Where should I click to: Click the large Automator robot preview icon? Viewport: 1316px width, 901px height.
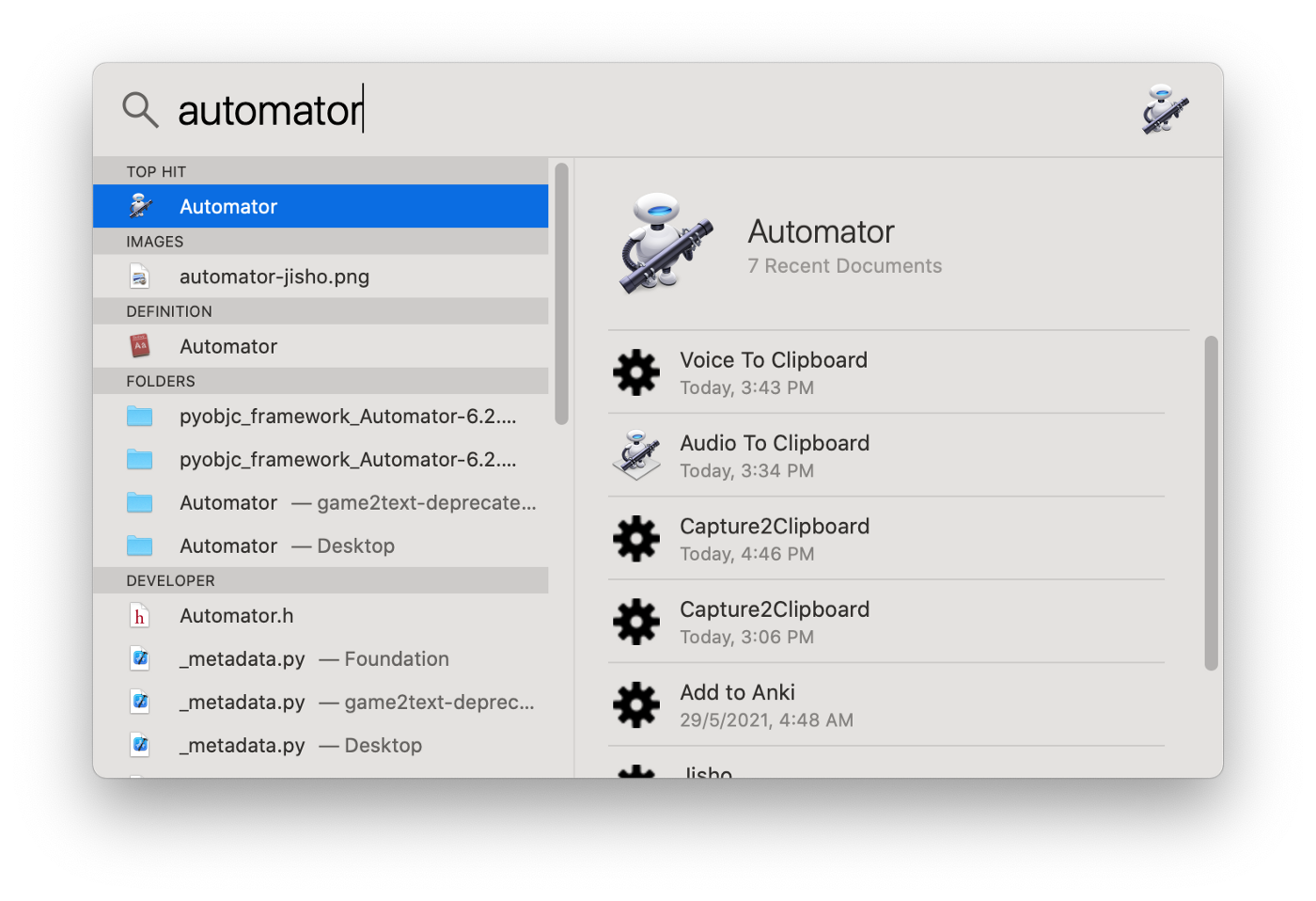(x=666, y=244)
